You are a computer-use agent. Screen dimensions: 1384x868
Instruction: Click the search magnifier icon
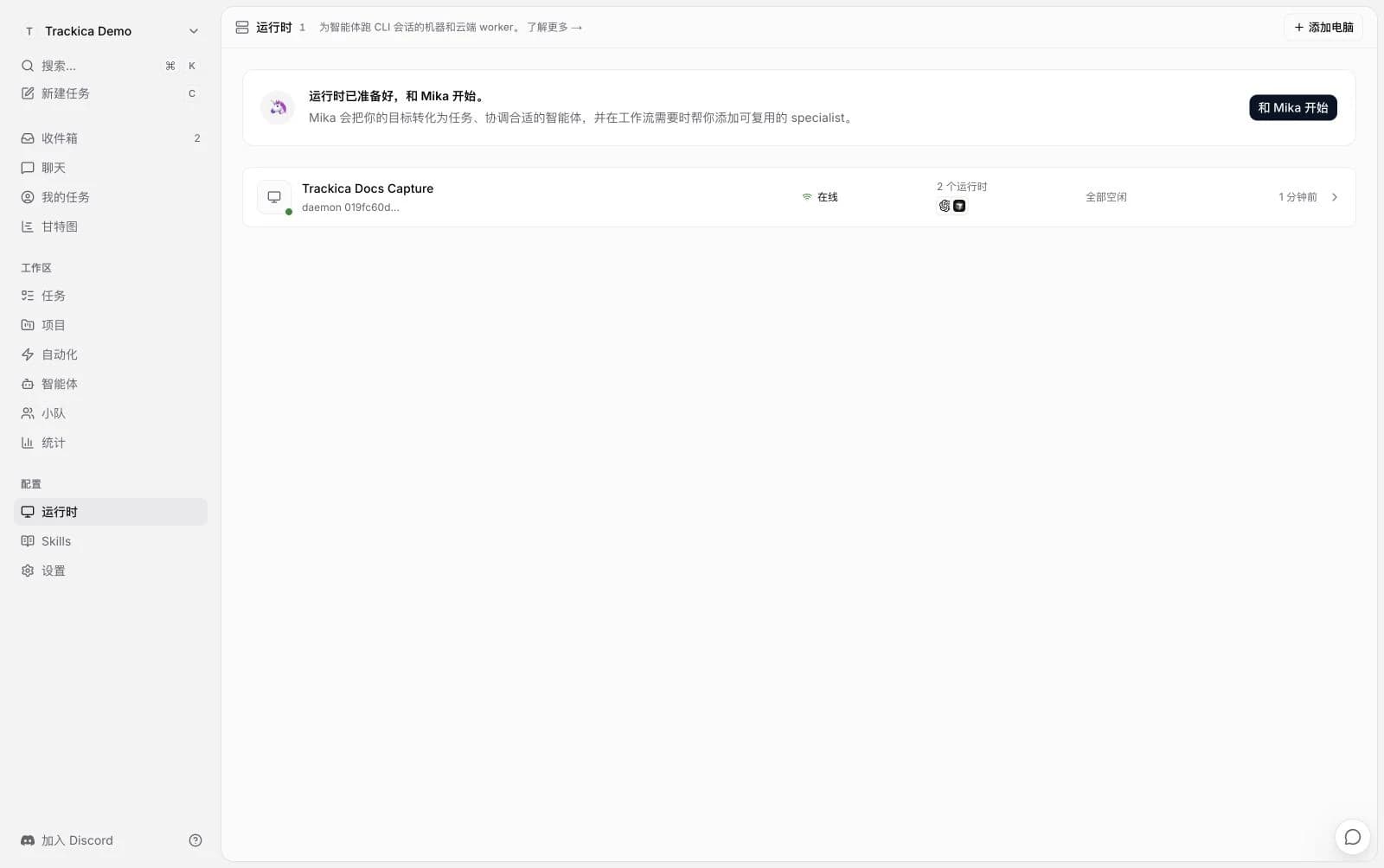coord(28,66)
